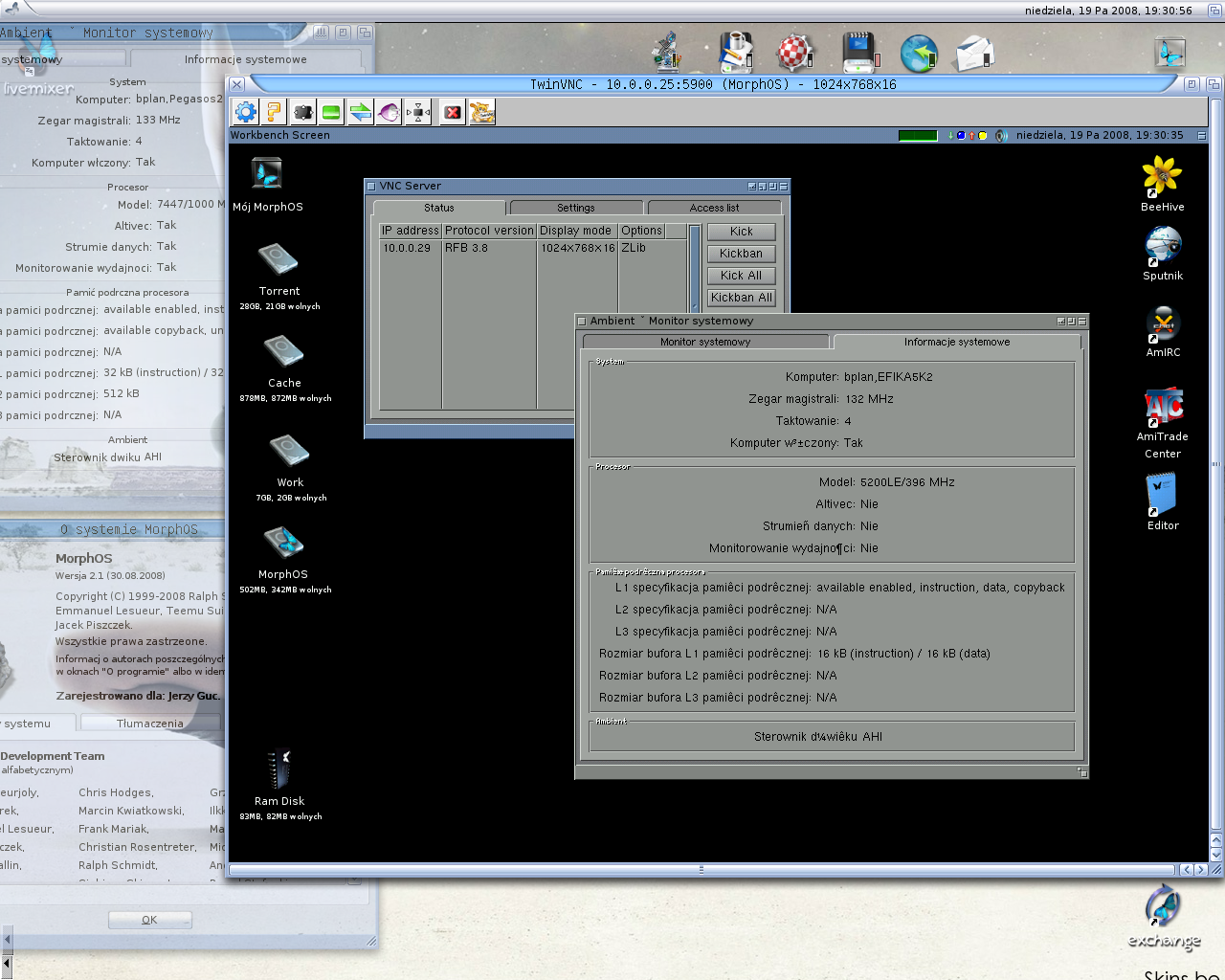Click the Workbench Screen title text
This screenshot has height=980, width=1225.
point(280,136)
